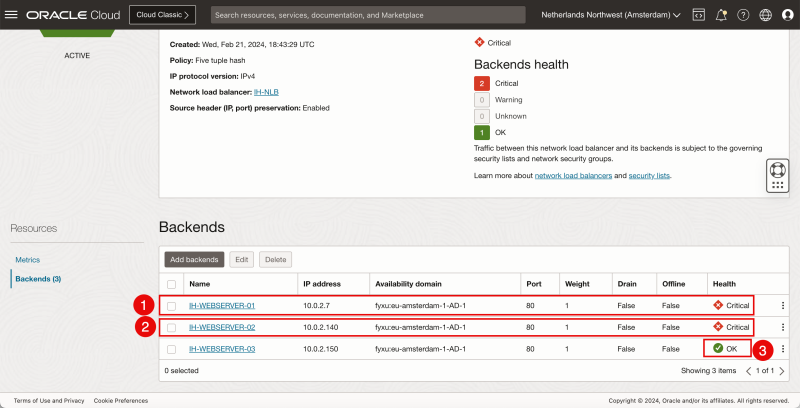Open the language globe menu
The height and width of the screenshot is (408, 800).
tap(765, 15)
